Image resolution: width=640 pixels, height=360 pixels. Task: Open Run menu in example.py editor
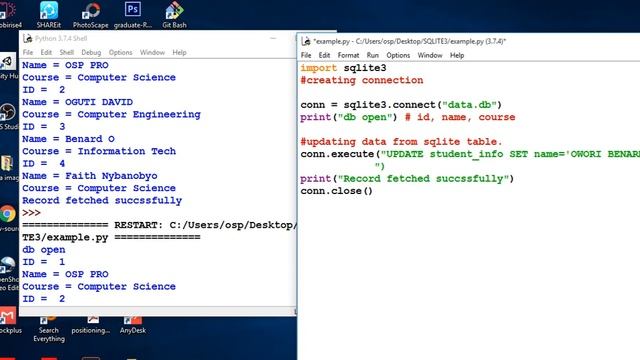[x=372, y=55]
